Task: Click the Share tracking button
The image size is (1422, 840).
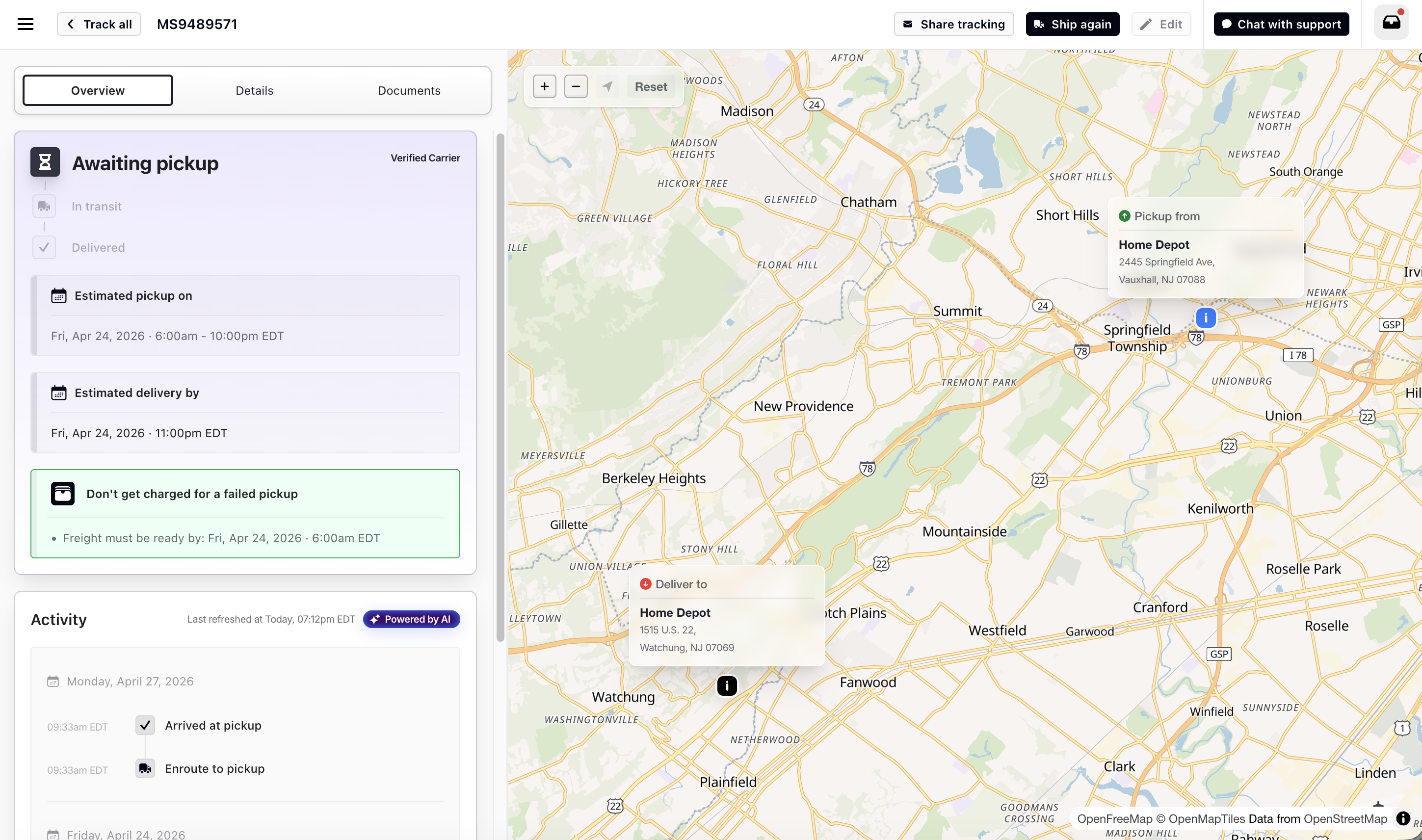Action: pos(954,25)
